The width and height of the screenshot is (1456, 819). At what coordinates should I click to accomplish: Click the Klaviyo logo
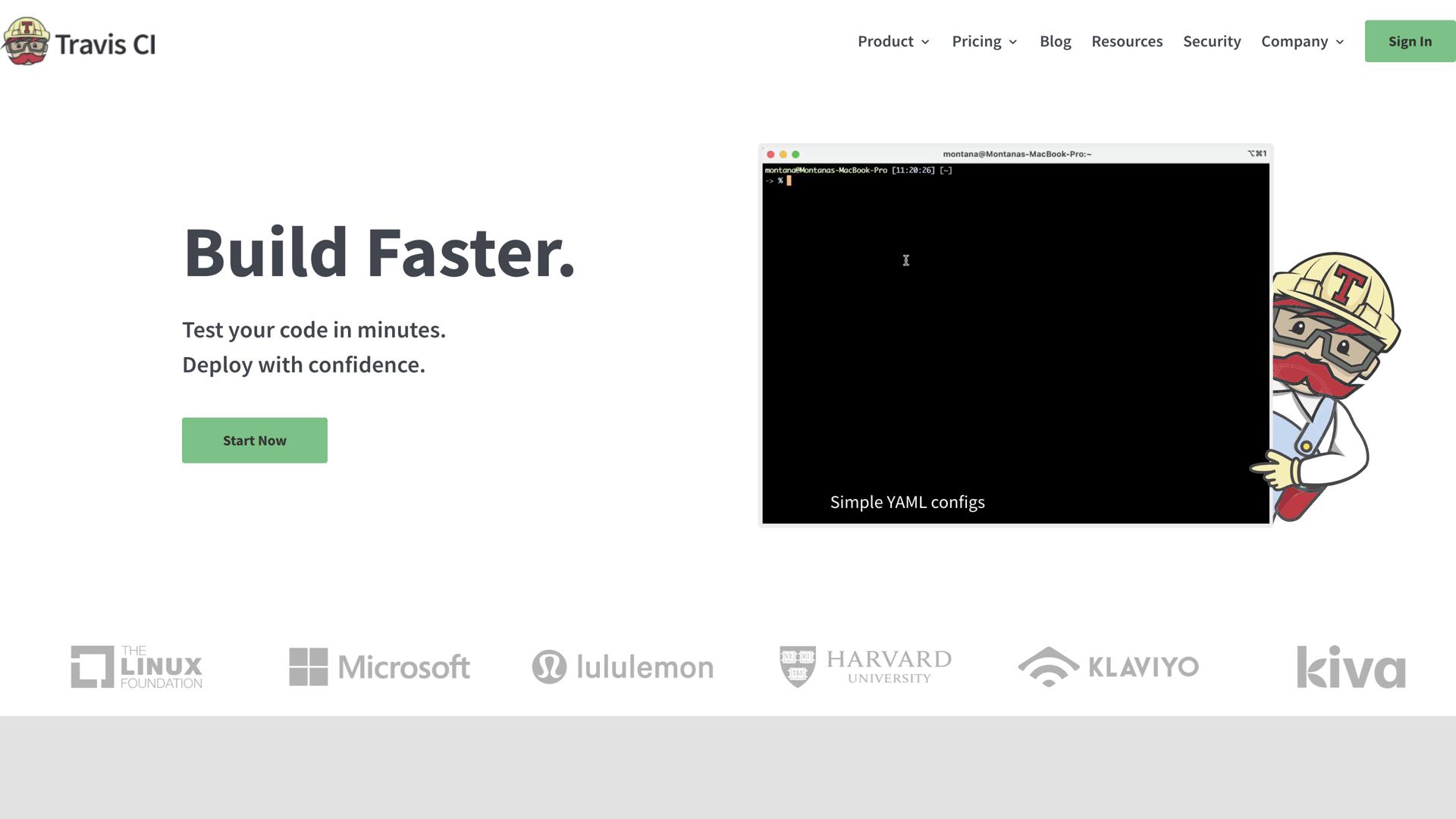click(1108, 667)
